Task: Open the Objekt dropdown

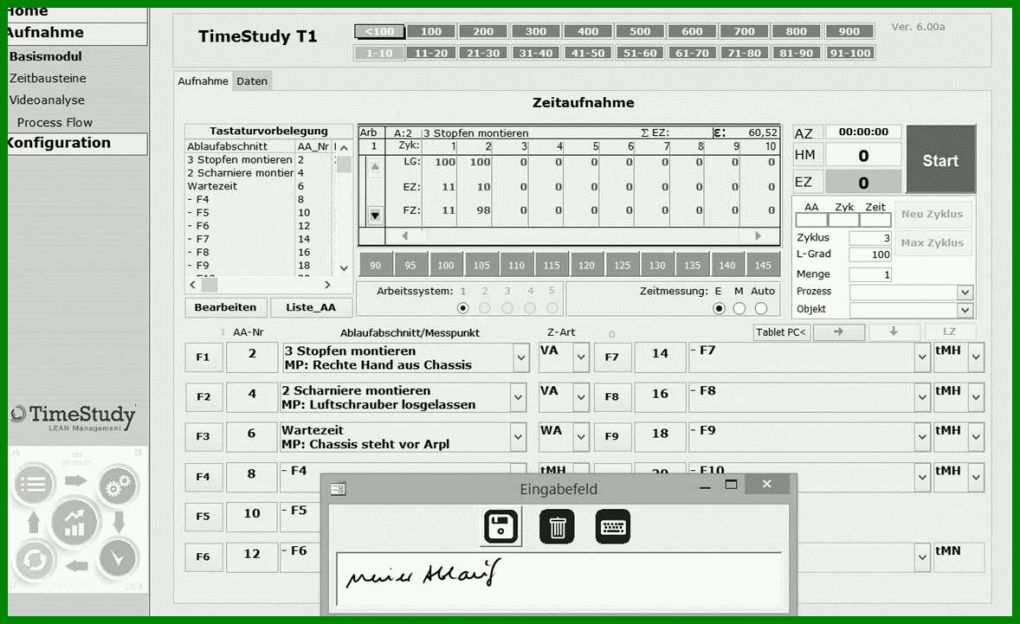Action: (x=965, y=310)
